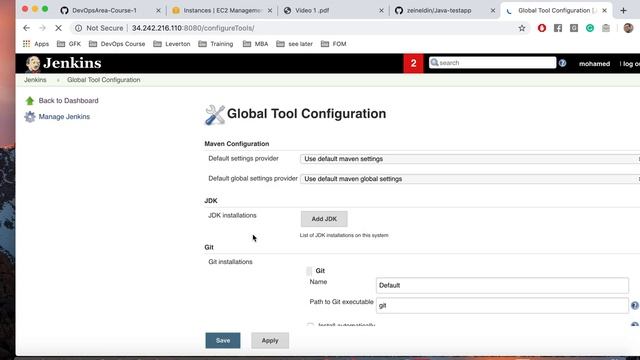Open the red notification badge showing 2
Screen dimensions: 640x360
tap(413, 63)
